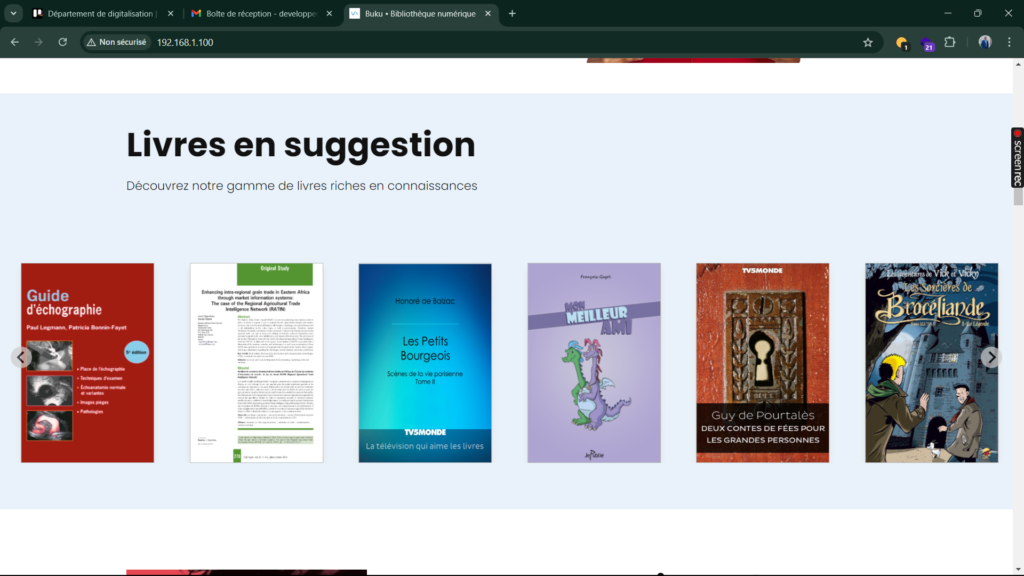
Task: Show previous books with carousel left arrow
Action: click(22, 357)
